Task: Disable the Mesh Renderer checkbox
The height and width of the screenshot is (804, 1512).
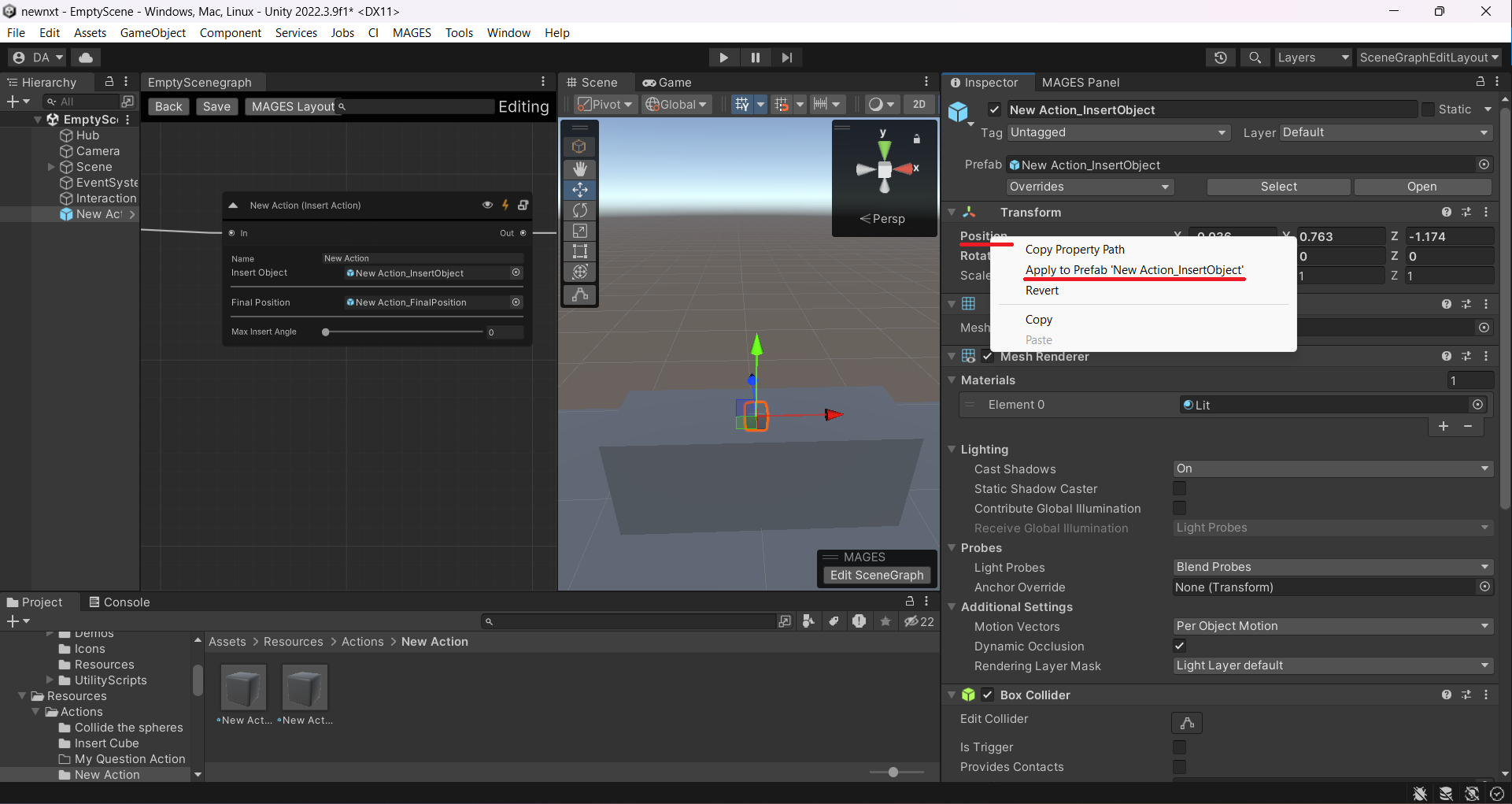Action: [x=988, y=356]
